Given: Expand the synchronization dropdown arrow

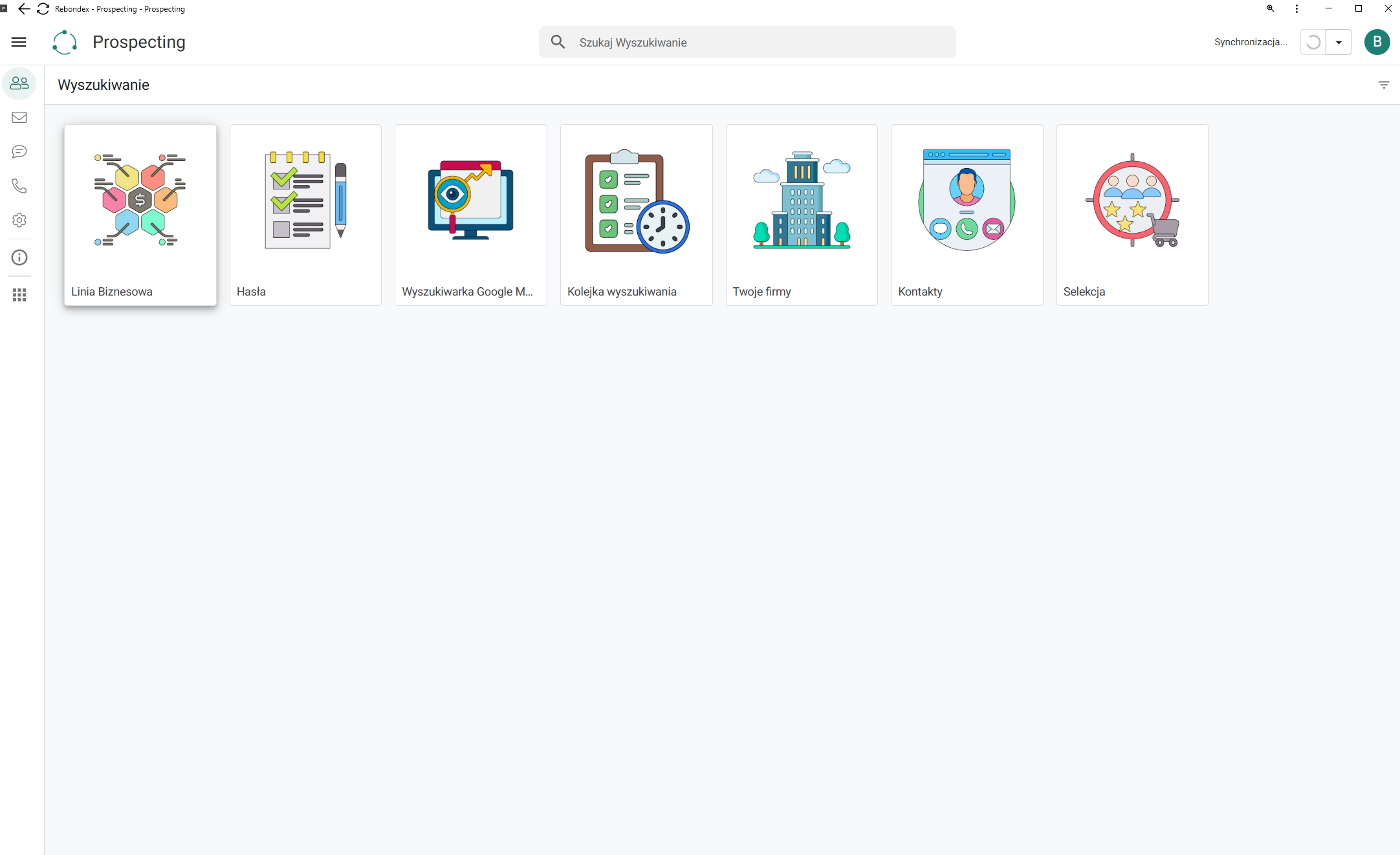Looking at the screenshot, I should [x=1339, y=42].
